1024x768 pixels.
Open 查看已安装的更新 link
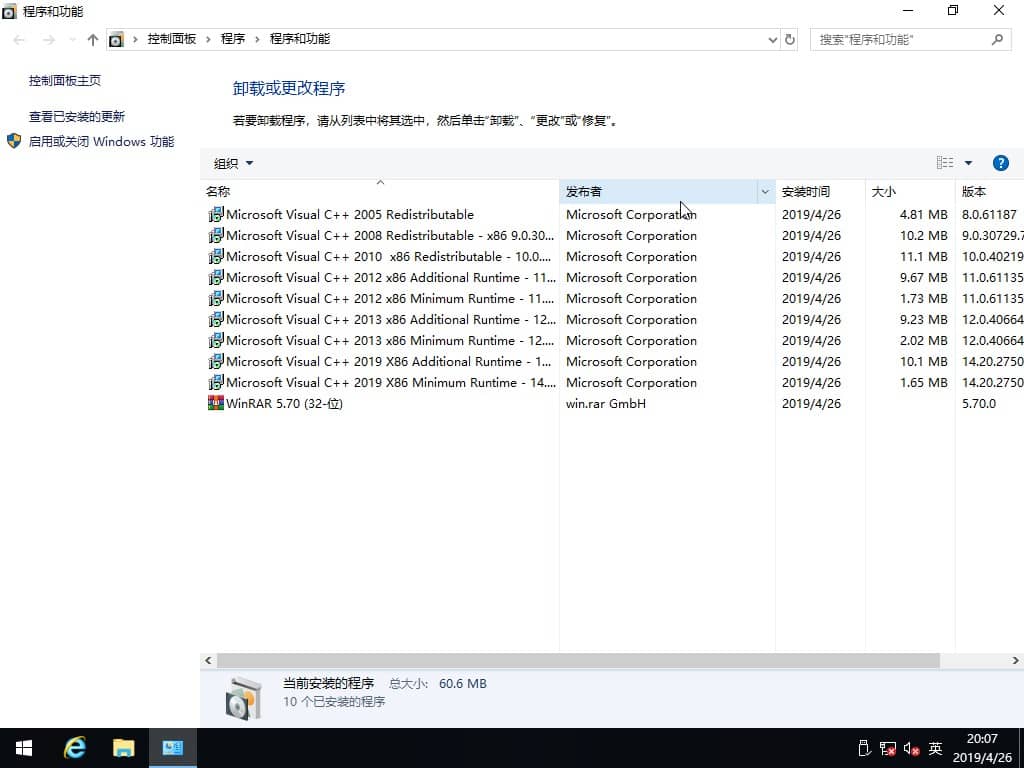click(76, 116)
